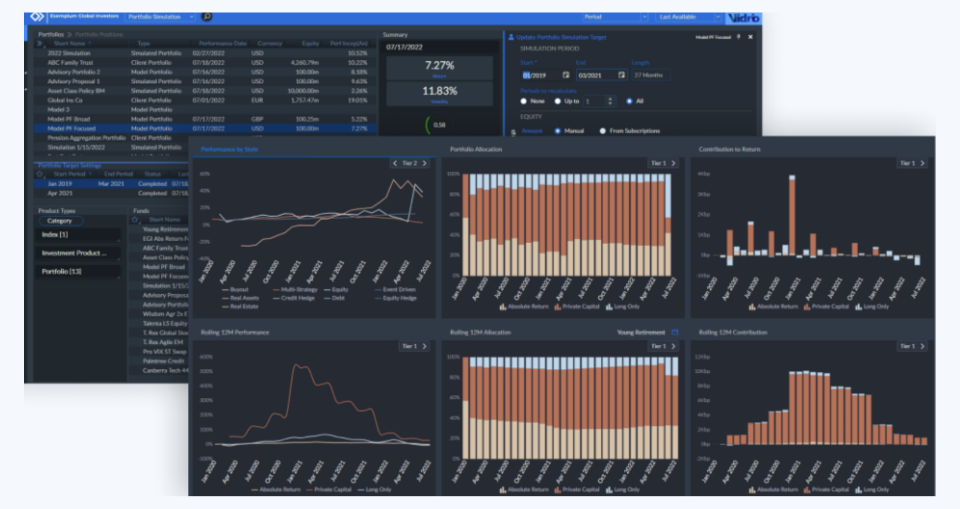960x509 pixels.
Task: Go to next tier in Performance by Style
Action: 425,163
